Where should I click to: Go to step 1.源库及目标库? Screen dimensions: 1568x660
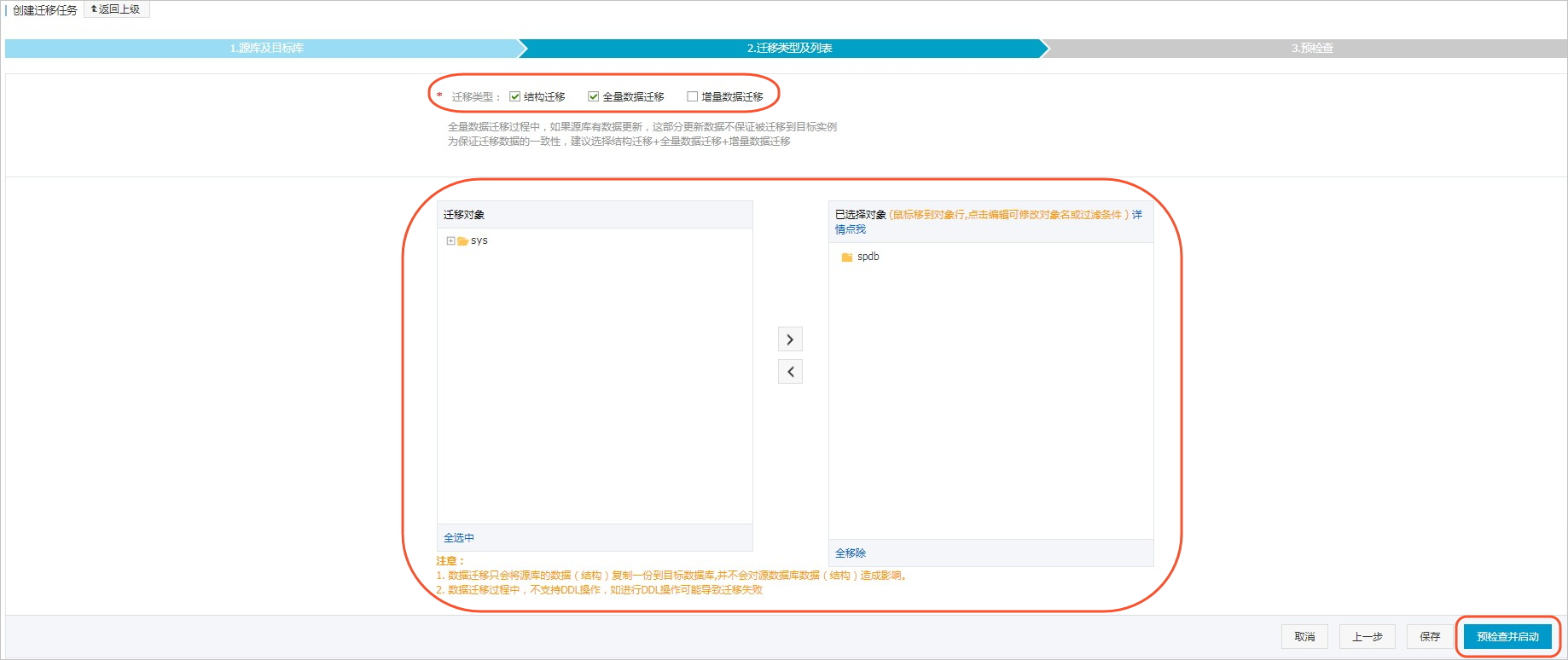click(x=266, y=49)
